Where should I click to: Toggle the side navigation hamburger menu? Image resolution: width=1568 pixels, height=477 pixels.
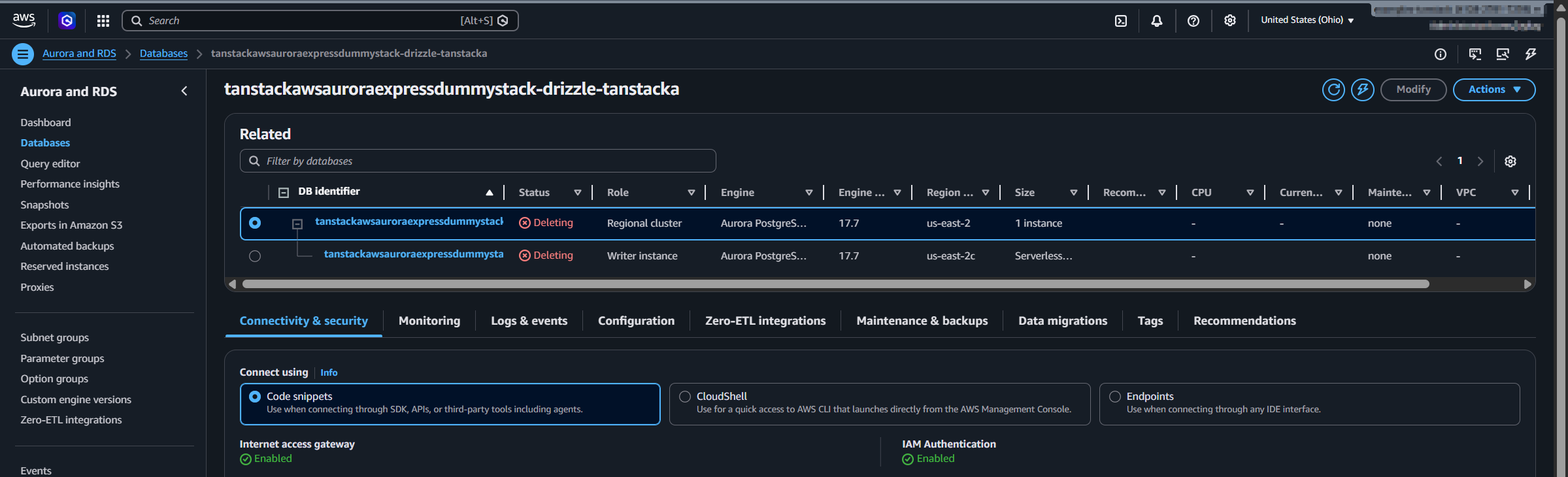[x=23, y=54]
